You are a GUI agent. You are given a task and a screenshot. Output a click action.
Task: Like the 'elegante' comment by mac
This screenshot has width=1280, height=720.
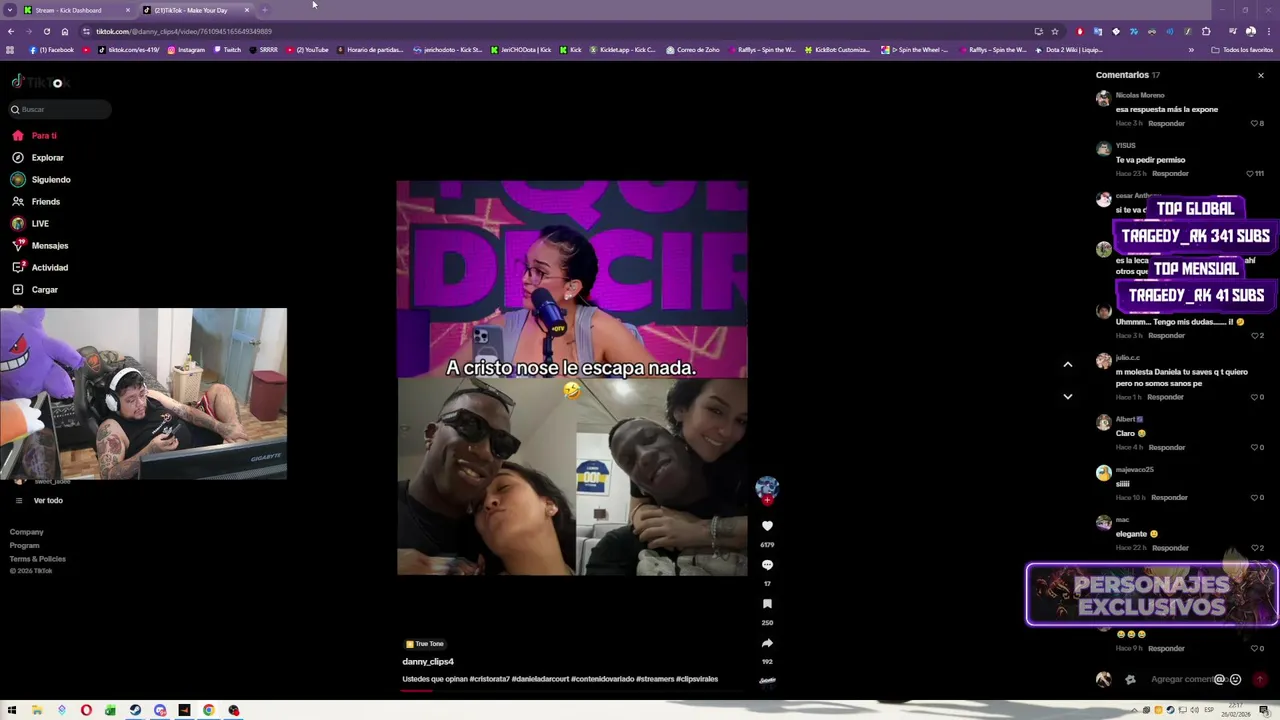[x=1255, y=548]
